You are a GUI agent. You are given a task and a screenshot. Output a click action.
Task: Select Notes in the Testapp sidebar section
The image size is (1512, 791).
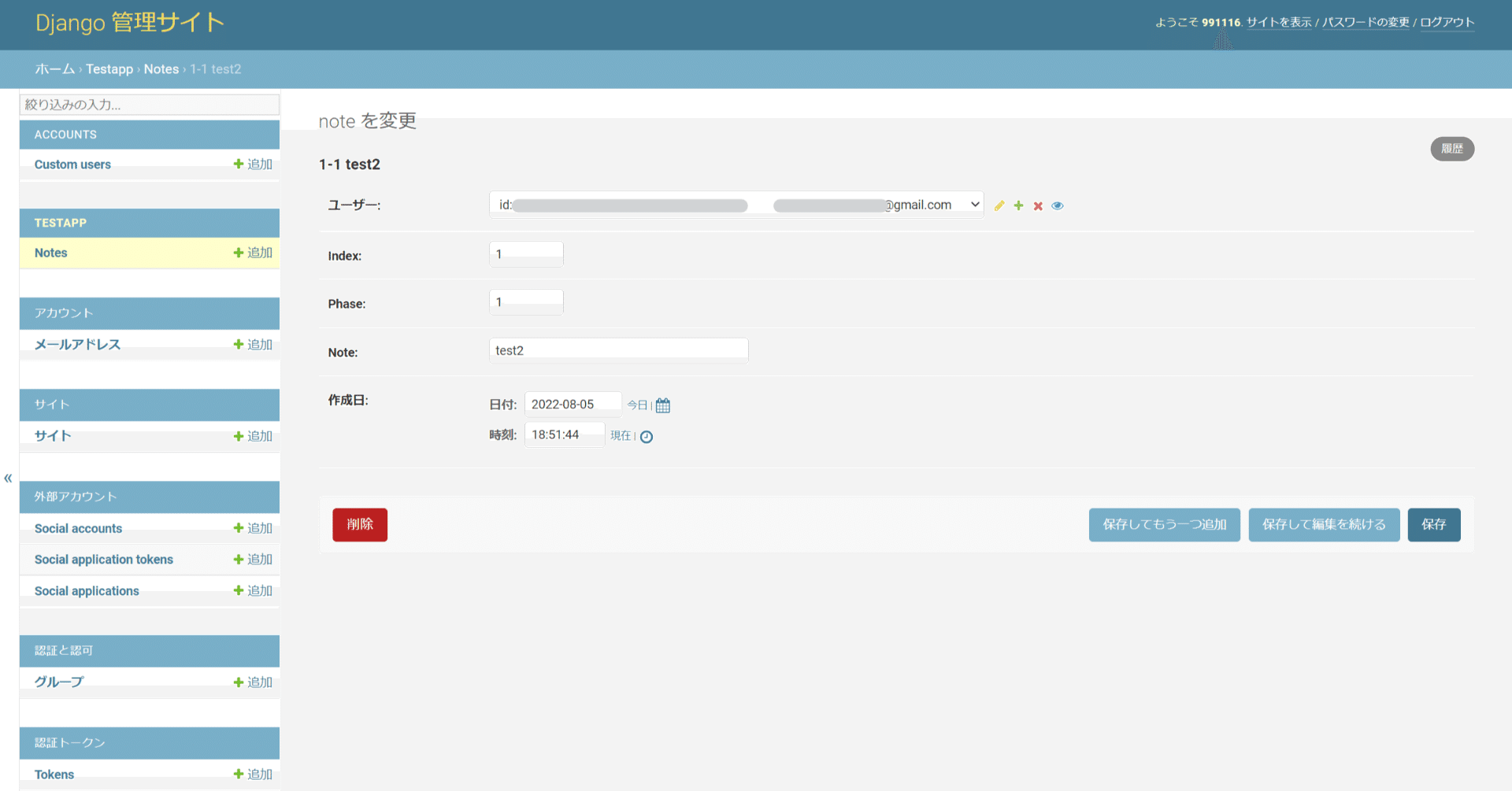pos(50,253)
